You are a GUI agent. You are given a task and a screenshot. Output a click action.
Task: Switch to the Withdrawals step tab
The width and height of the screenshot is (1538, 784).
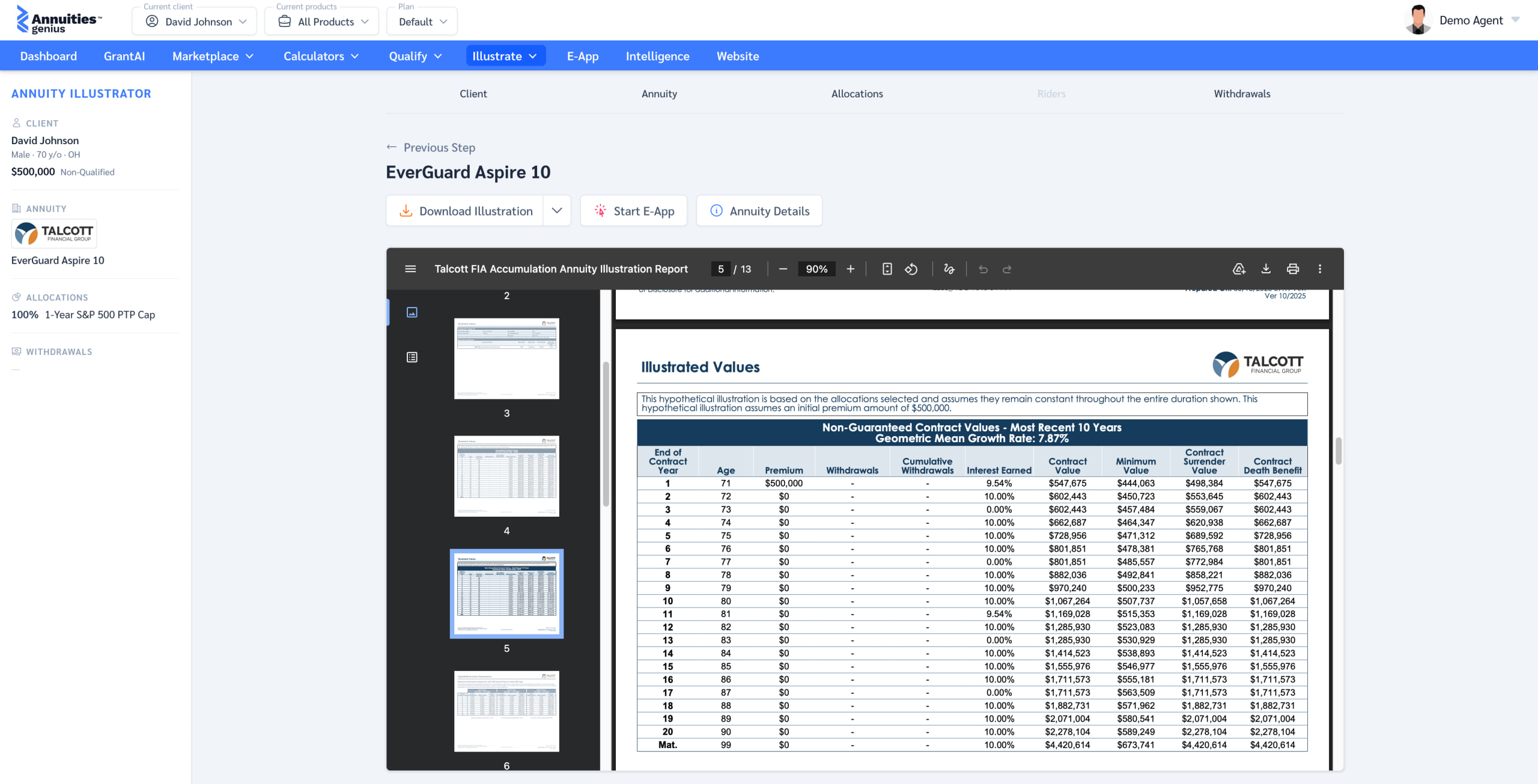click(x=1242, y=94)
